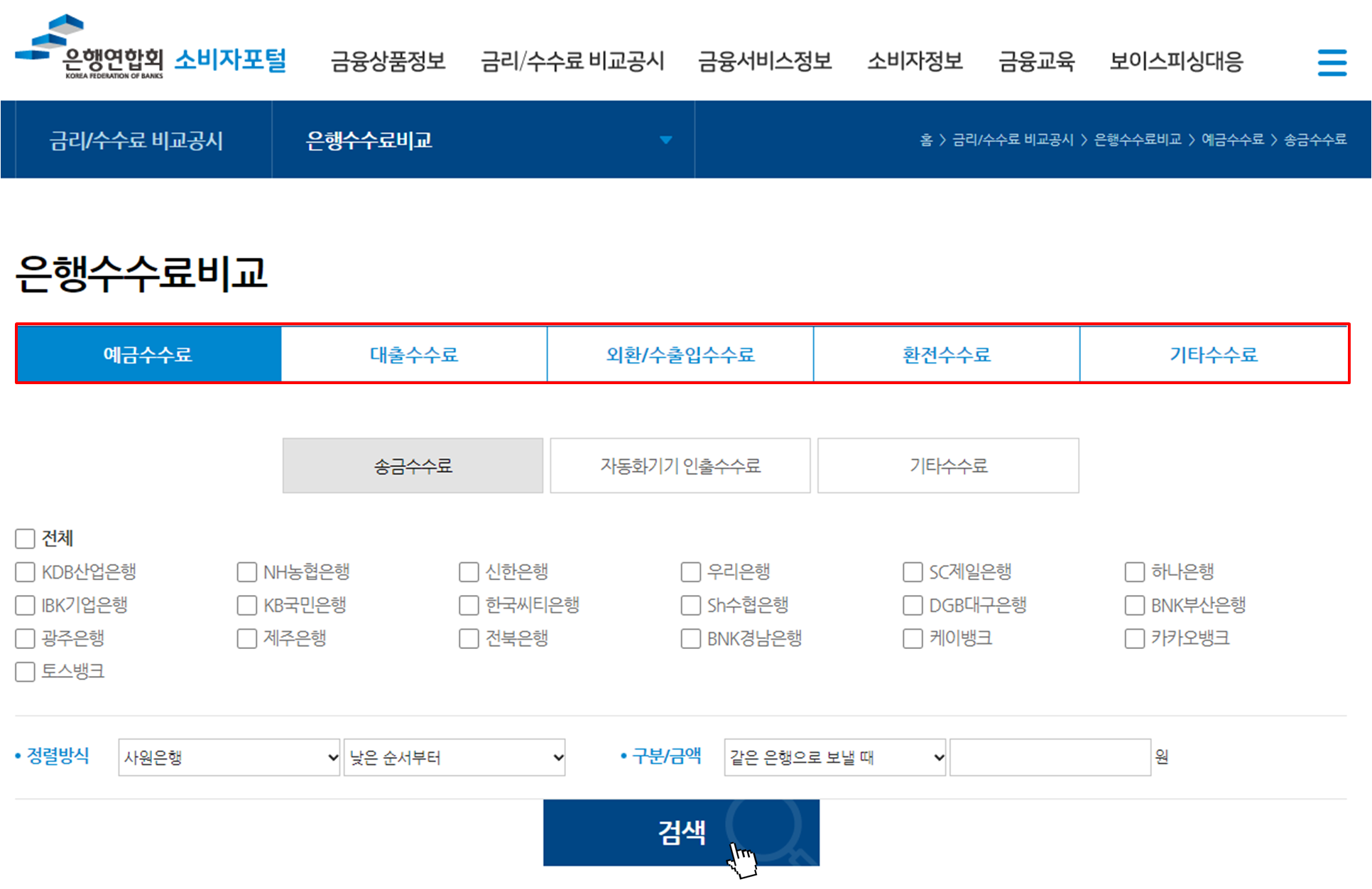1372x889 pixels.
Task: Open the 사원은행 sort dropdown
Action: point(229,758)
